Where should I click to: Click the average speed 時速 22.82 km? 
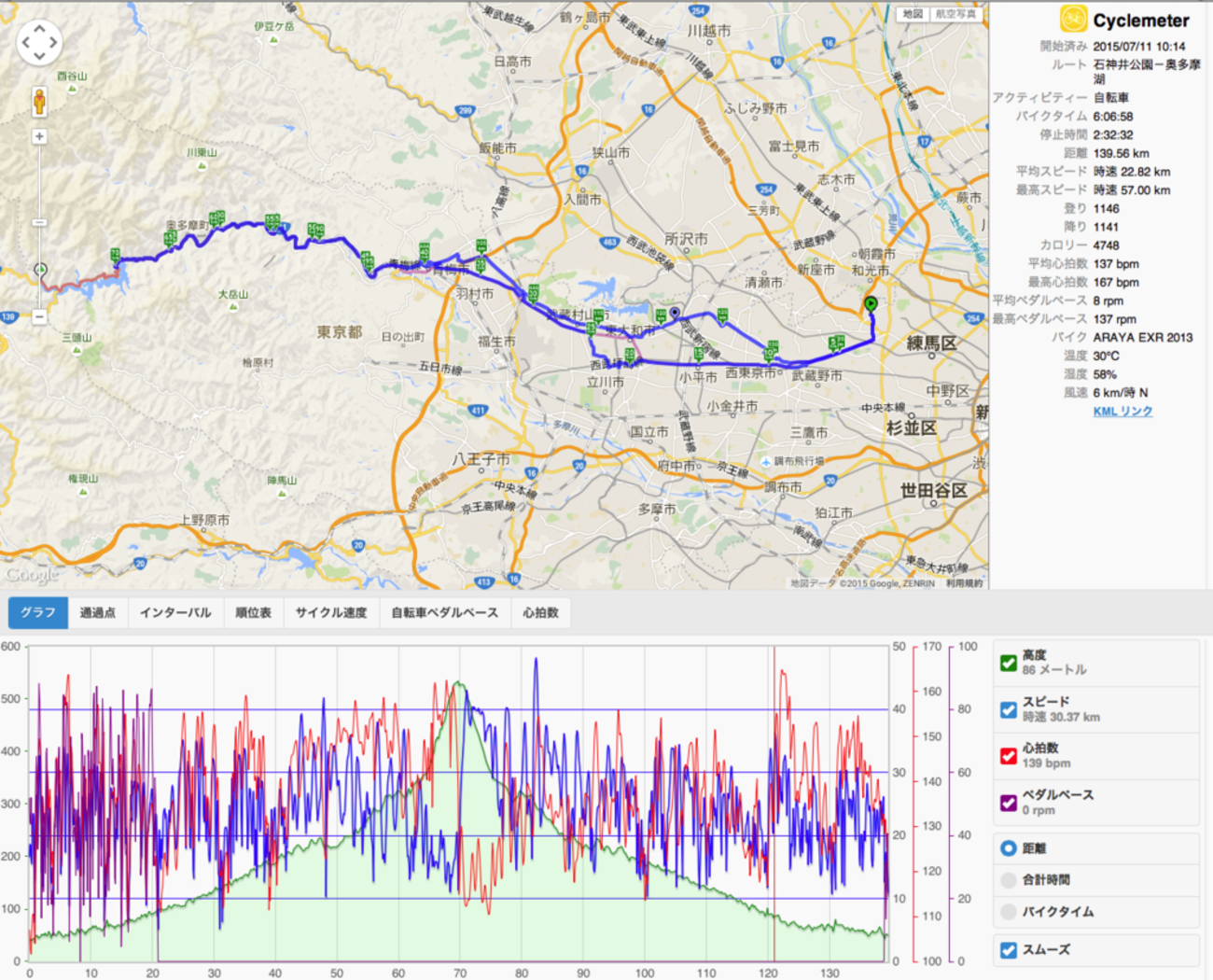point(1132,172)
